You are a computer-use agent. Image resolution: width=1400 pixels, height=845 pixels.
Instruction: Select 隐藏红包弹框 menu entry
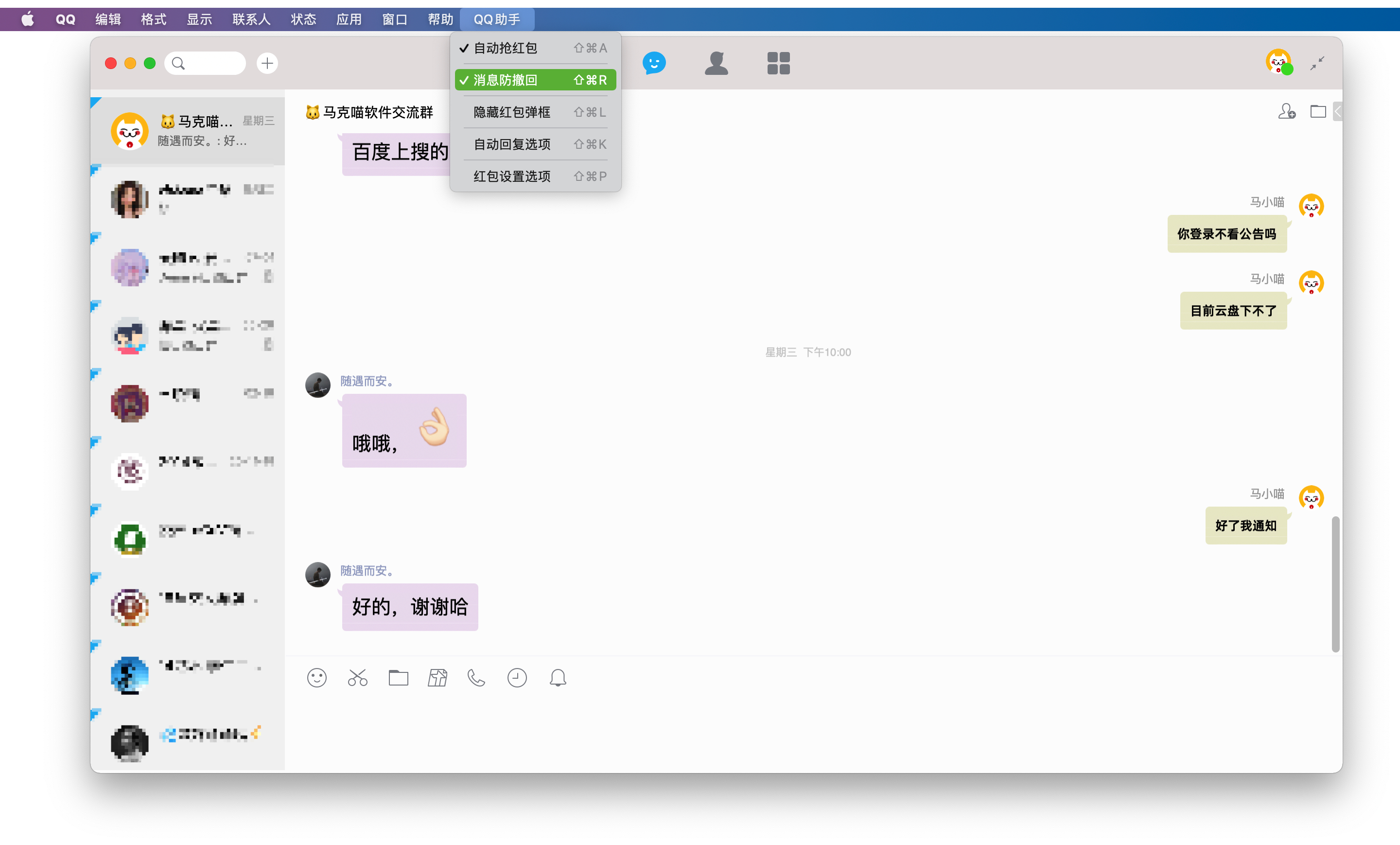coord(535,112)
